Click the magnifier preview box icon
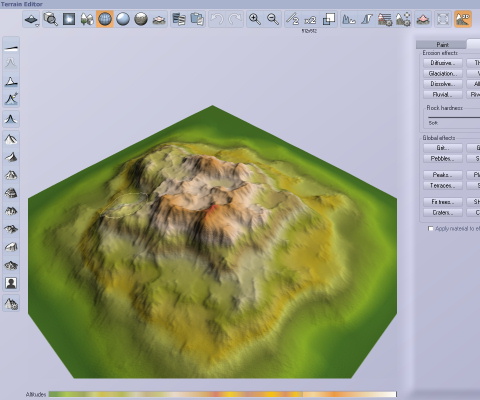Screen dimensions: 480x400 coord(51,19)
